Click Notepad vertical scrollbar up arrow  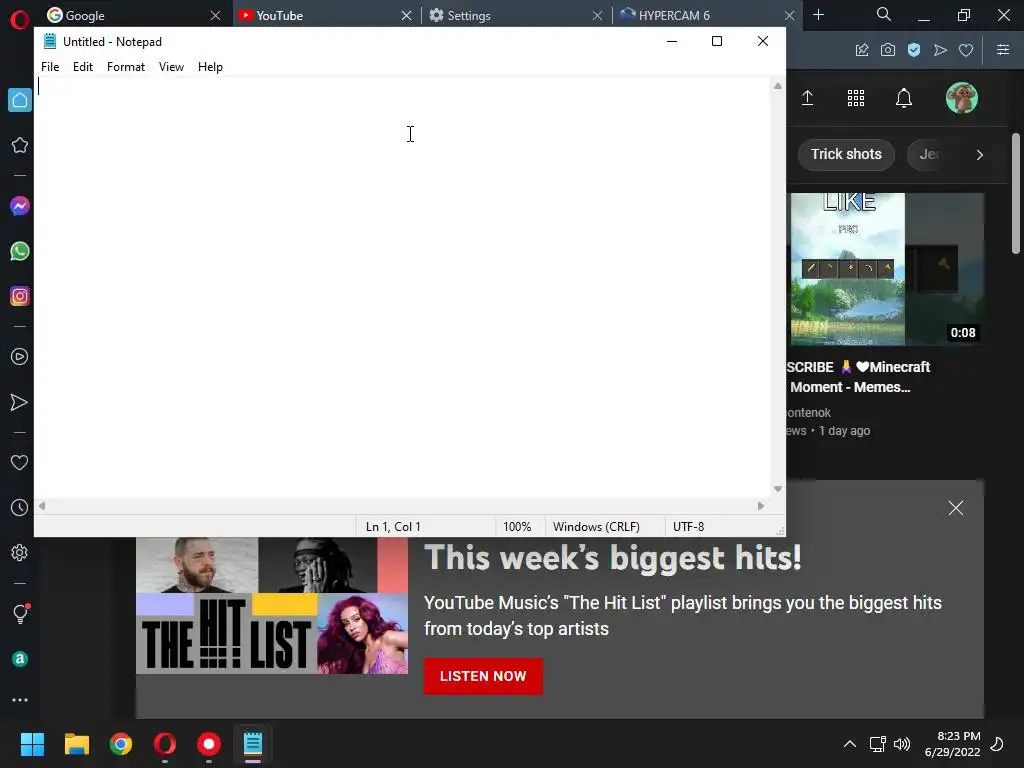[778, 86]
